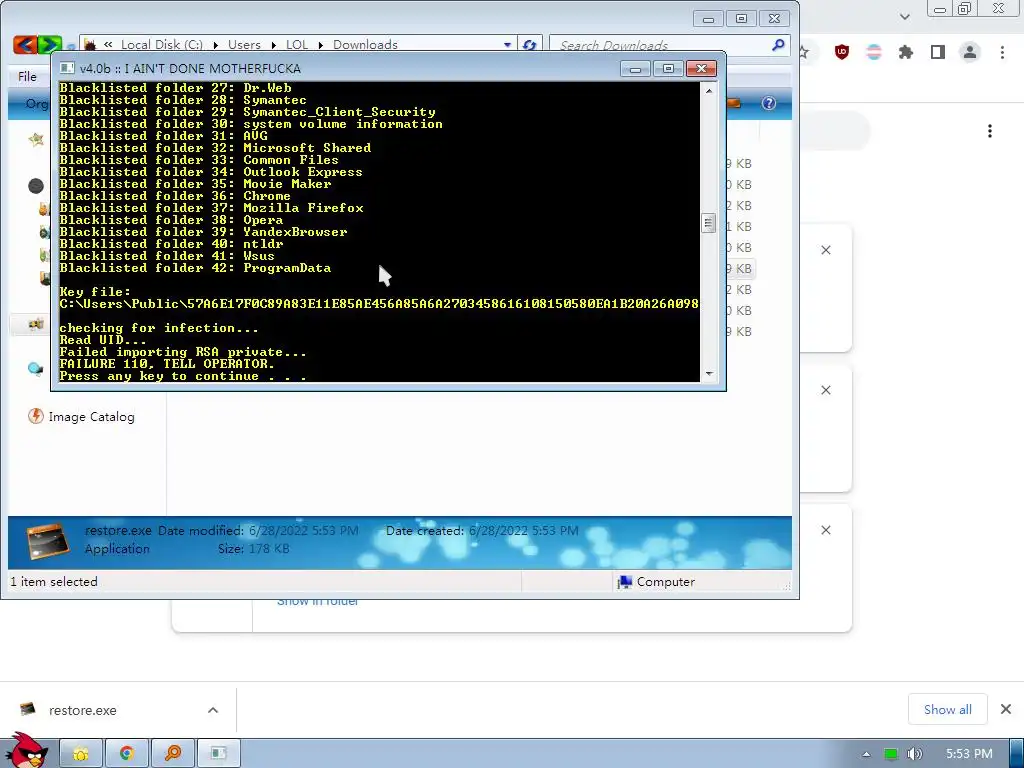The height and width of the screenshot is (768, 1024).
Task: Open Chrome three-dot main menu
Action: [1002, 52]
